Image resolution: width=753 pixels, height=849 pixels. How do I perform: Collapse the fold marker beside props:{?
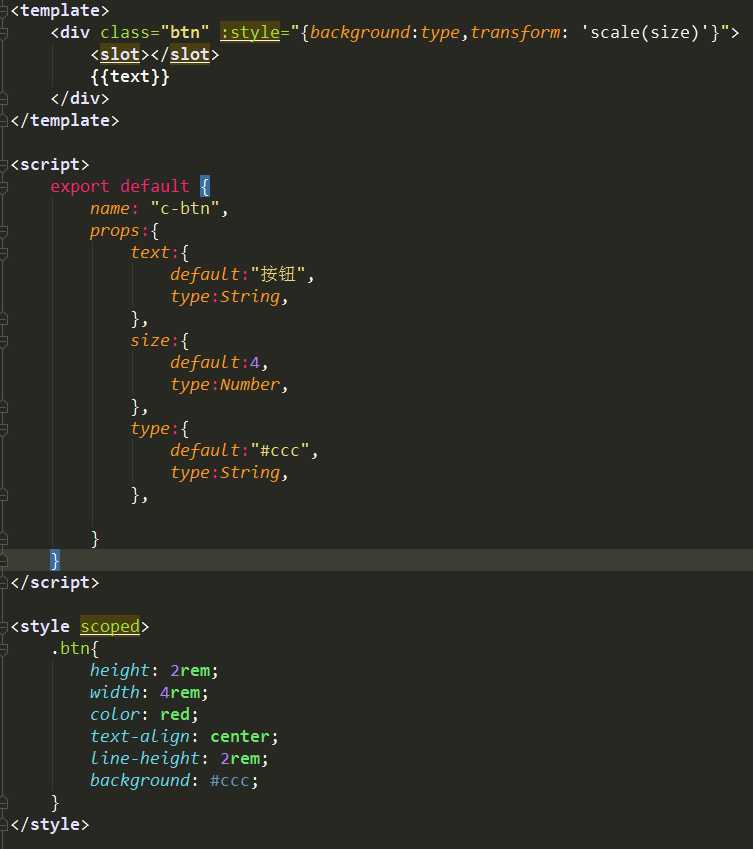3,231
